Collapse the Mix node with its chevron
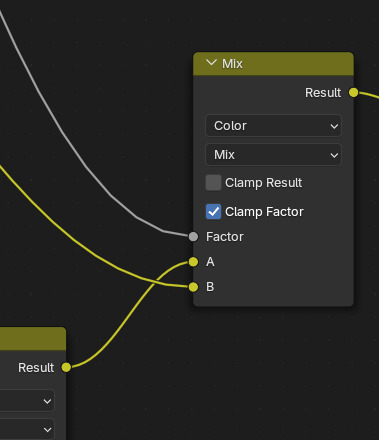Viewport: 379px width, 440px height. [x=211, y=63]
